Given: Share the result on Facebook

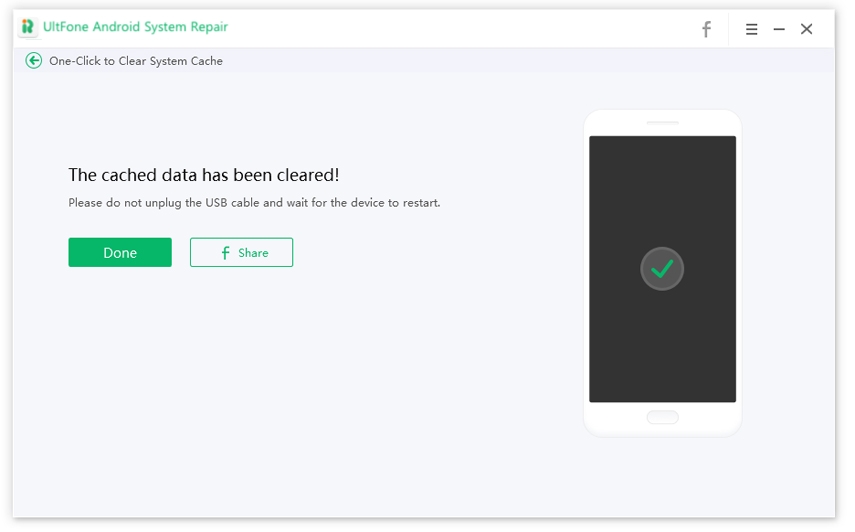Looking at the screenshot, I should pyautogui.click(x=241, y=252).
